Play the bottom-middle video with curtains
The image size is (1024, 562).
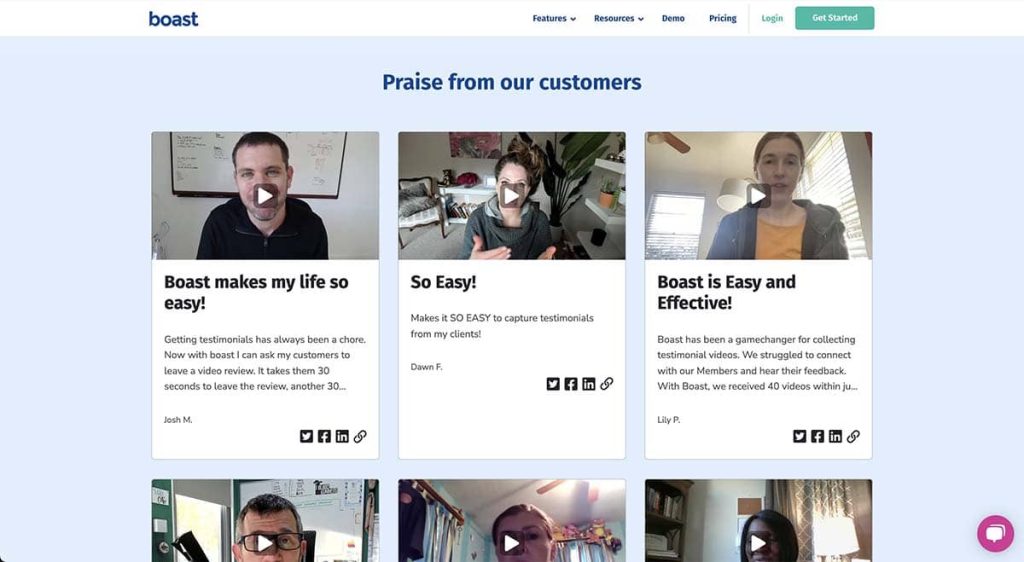511,542
